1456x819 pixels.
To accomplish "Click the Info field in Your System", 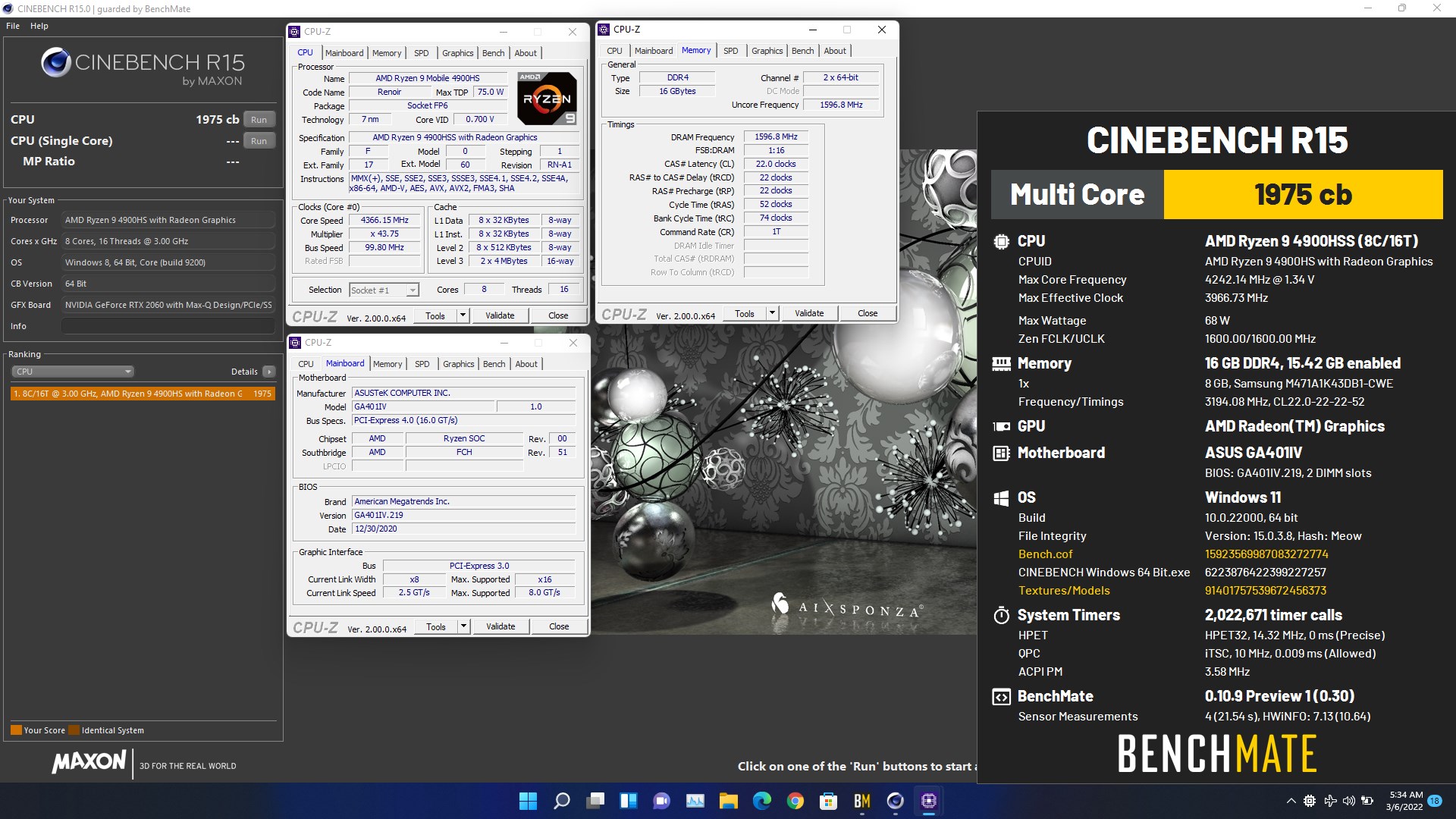I will (x=168, y=326).
